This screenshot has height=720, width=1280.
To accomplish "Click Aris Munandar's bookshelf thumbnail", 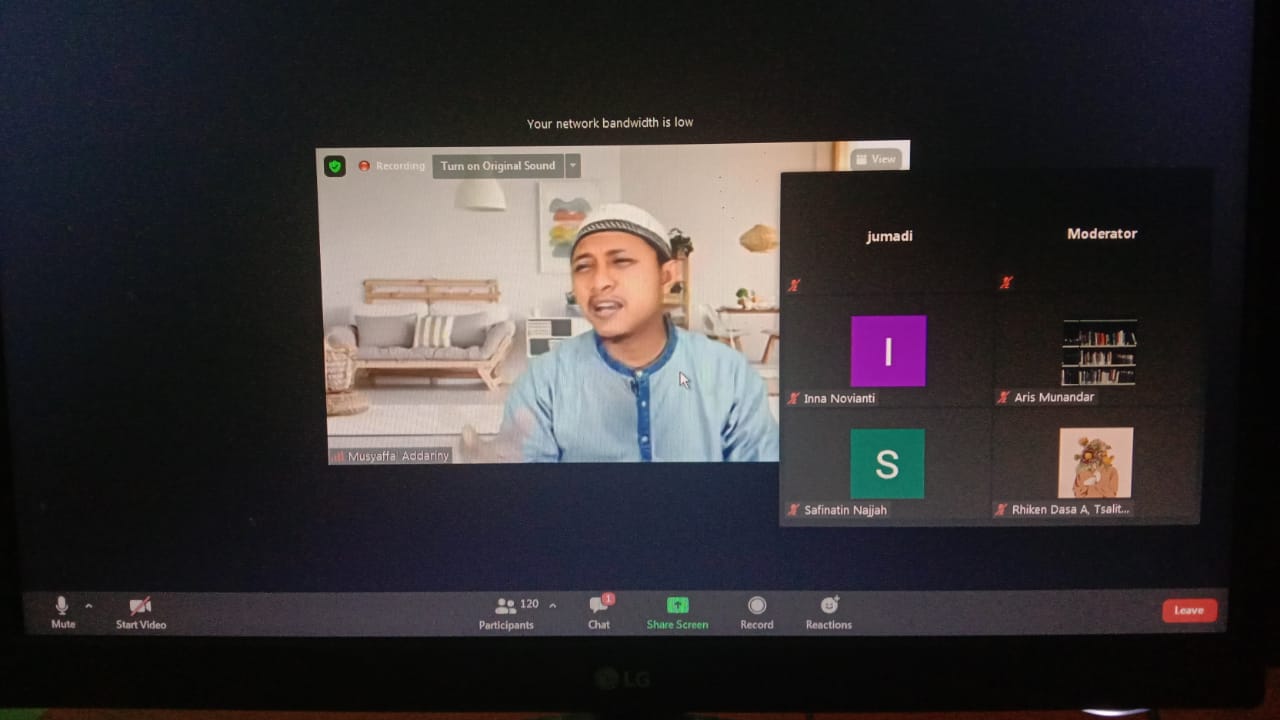I will click(1099, 352).
